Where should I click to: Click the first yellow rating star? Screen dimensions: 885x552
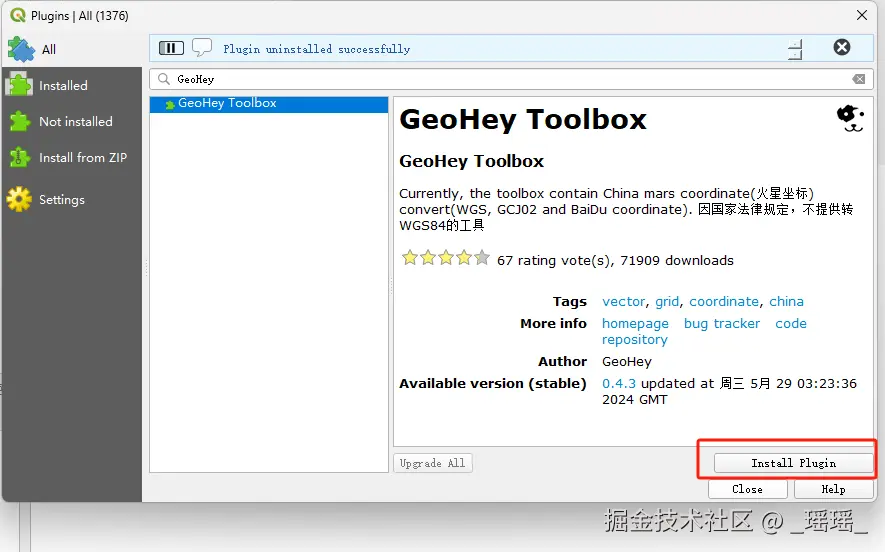point(410,258)
